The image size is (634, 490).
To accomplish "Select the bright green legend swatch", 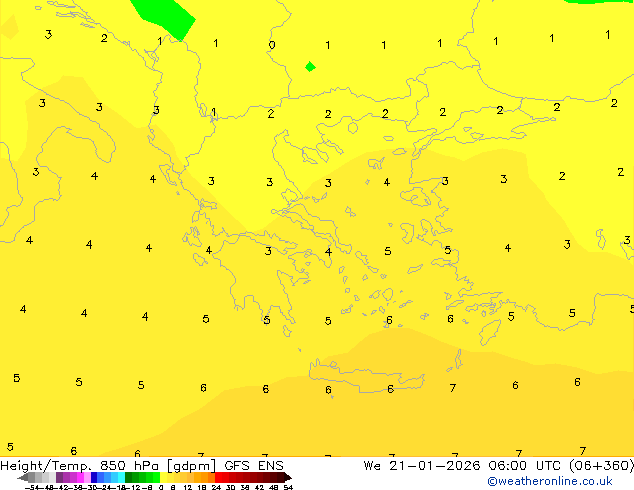I will point(156,477).
